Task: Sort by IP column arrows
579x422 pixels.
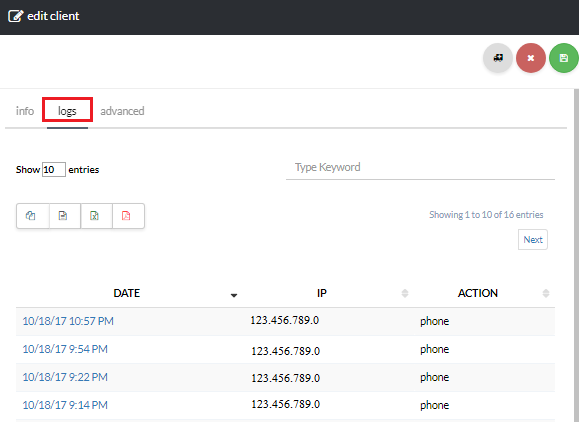Action: (405, 293)
